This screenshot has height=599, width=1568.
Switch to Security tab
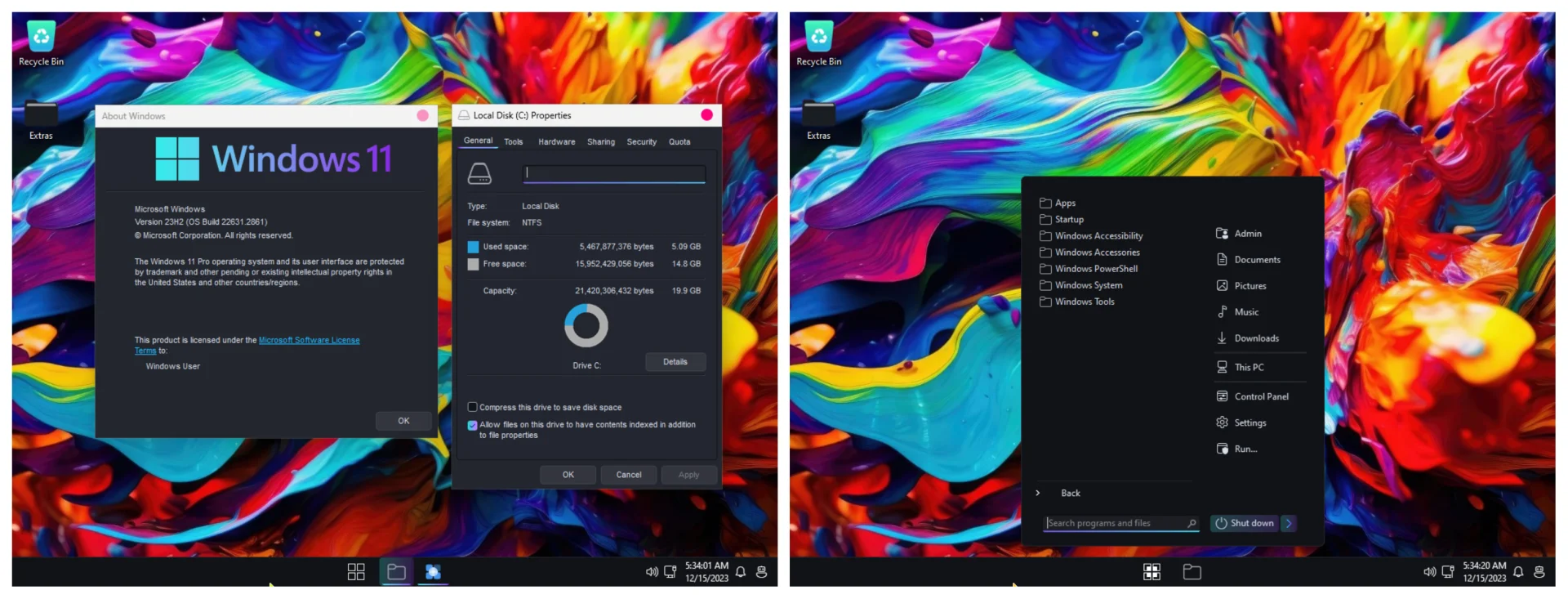(642, 141)
